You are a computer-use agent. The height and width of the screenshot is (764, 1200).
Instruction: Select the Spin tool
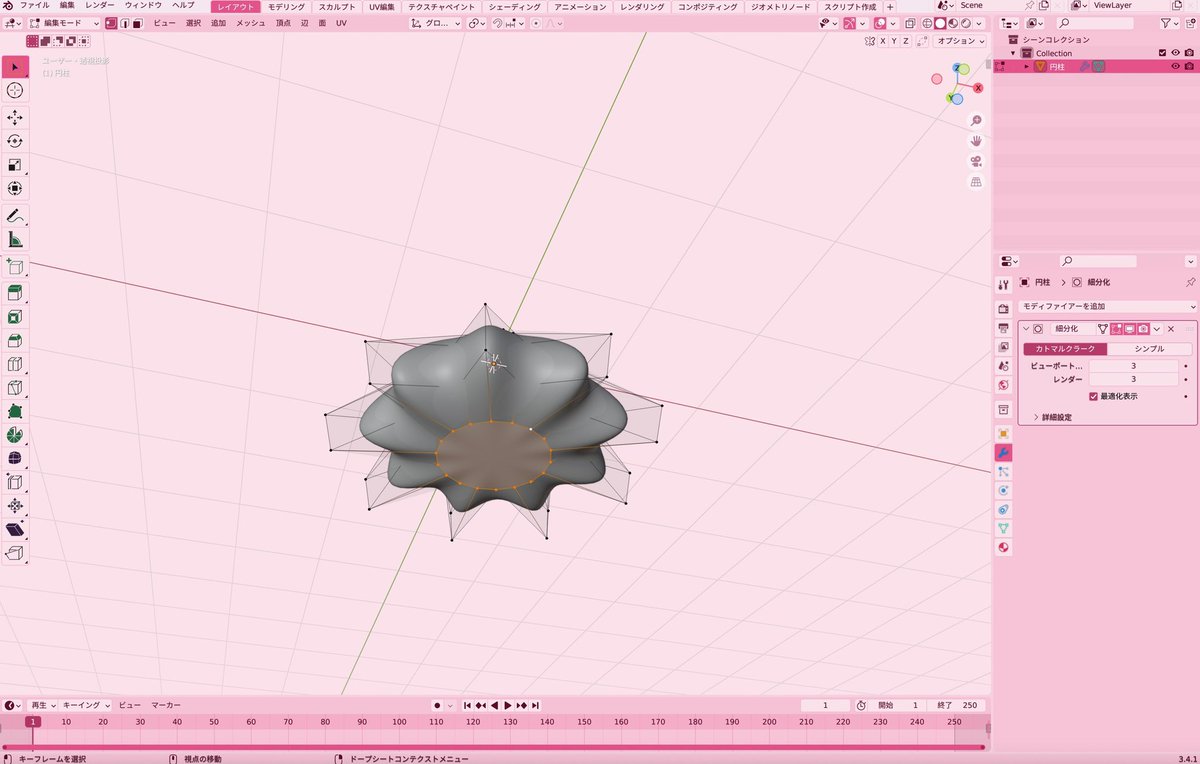point(15,436)
